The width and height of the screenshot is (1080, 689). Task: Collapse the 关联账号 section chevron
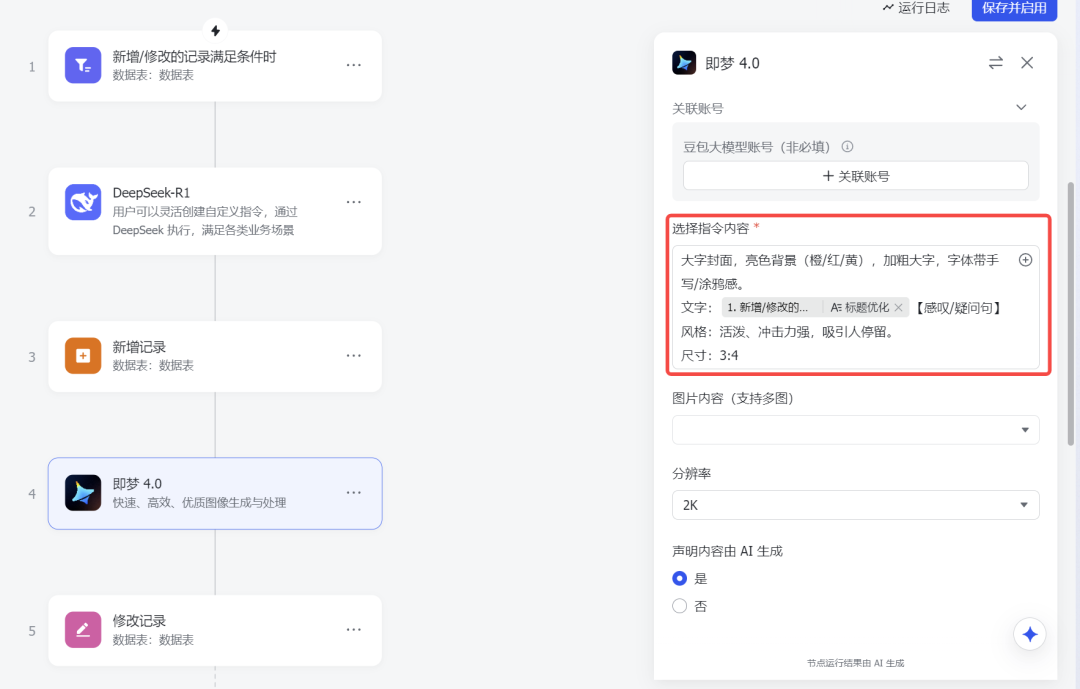(1021, 107)
